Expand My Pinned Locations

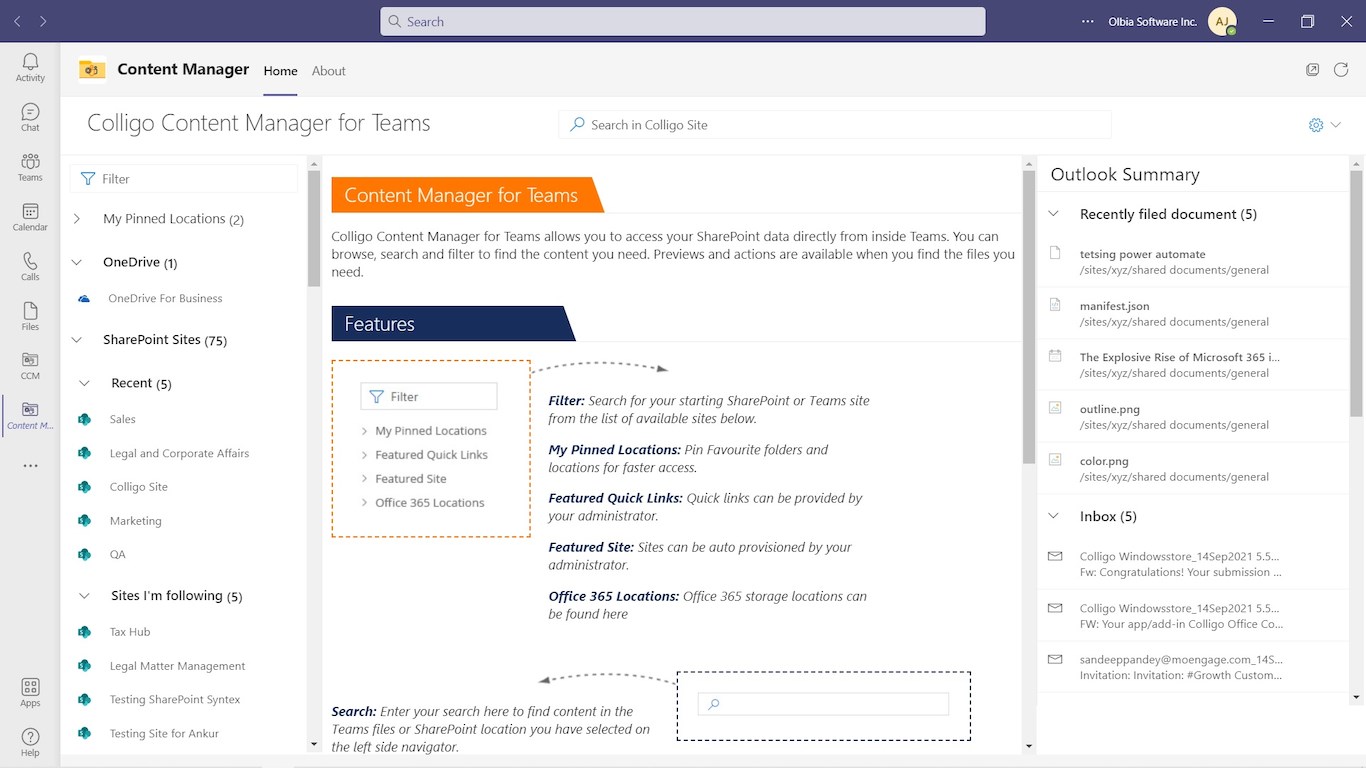[77, 219]
